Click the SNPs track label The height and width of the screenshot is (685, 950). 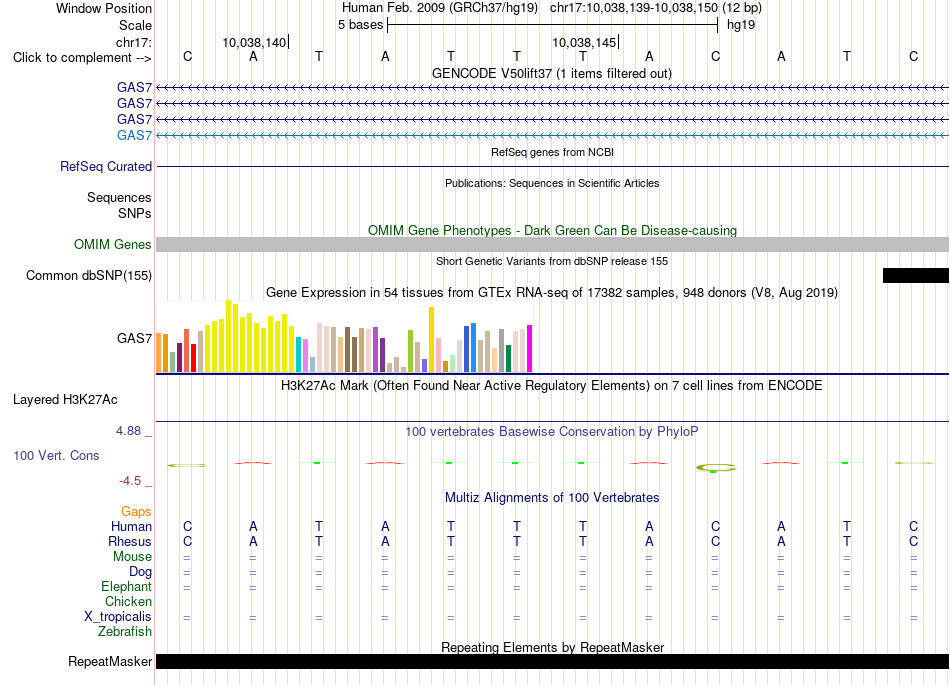point(135,213)
